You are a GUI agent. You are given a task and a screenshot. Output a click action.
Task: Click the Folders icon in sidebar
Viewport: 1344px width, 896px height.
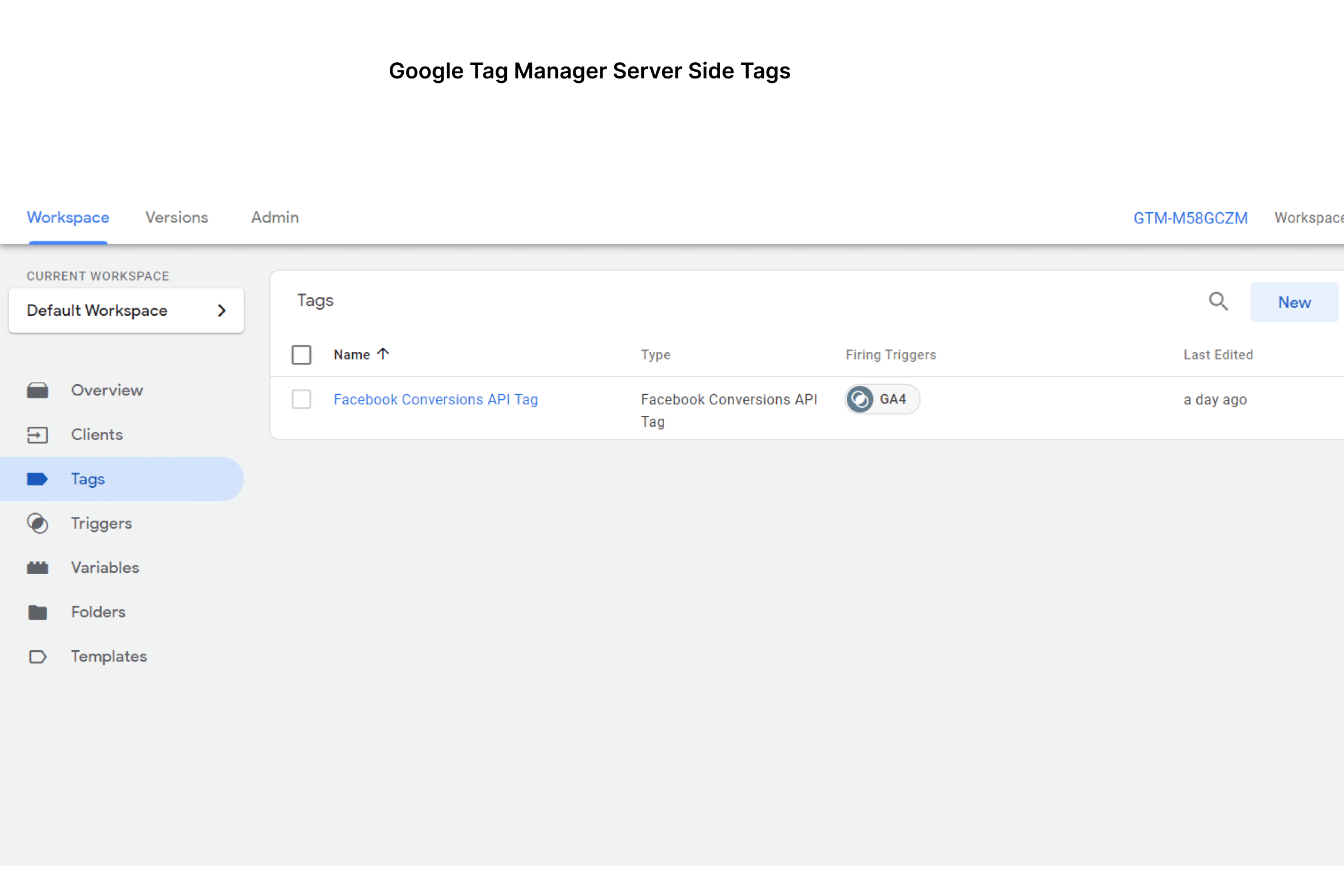pos(38,612)
